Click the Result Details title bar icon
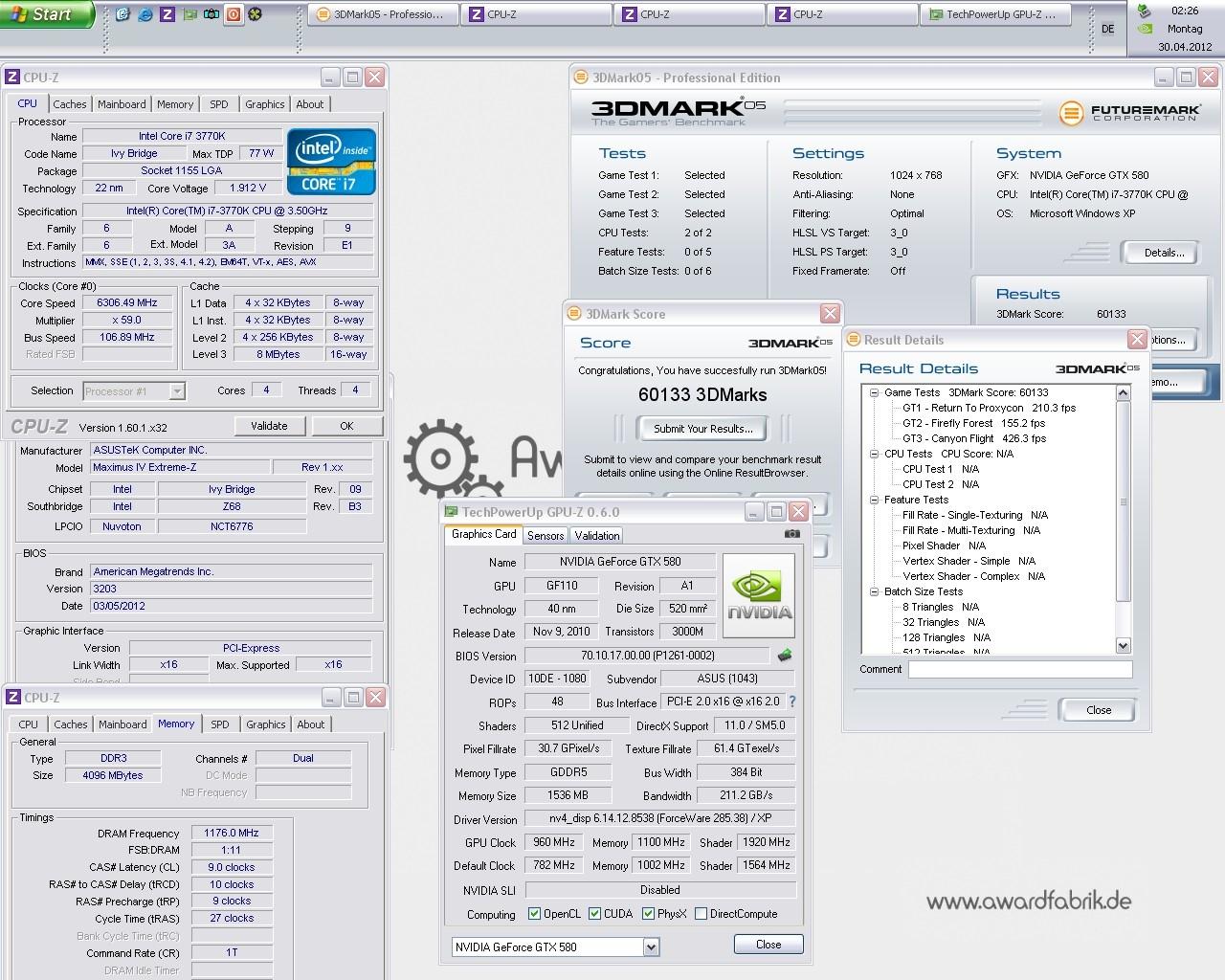This screenshot has width=1225, height=980. coord(853,340)
